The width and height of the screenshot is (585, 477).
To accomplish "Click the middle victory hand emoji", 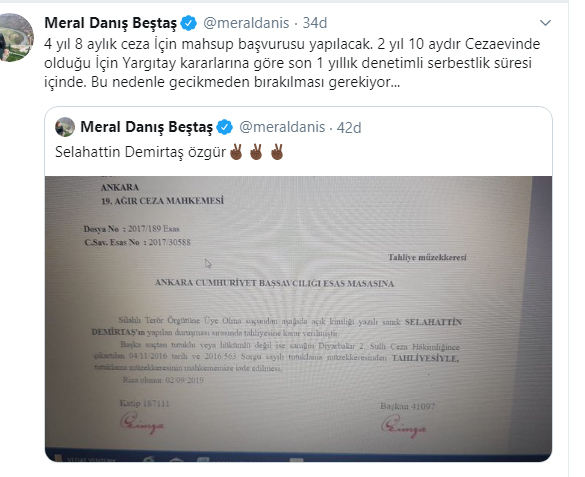I will coord(256,152).
